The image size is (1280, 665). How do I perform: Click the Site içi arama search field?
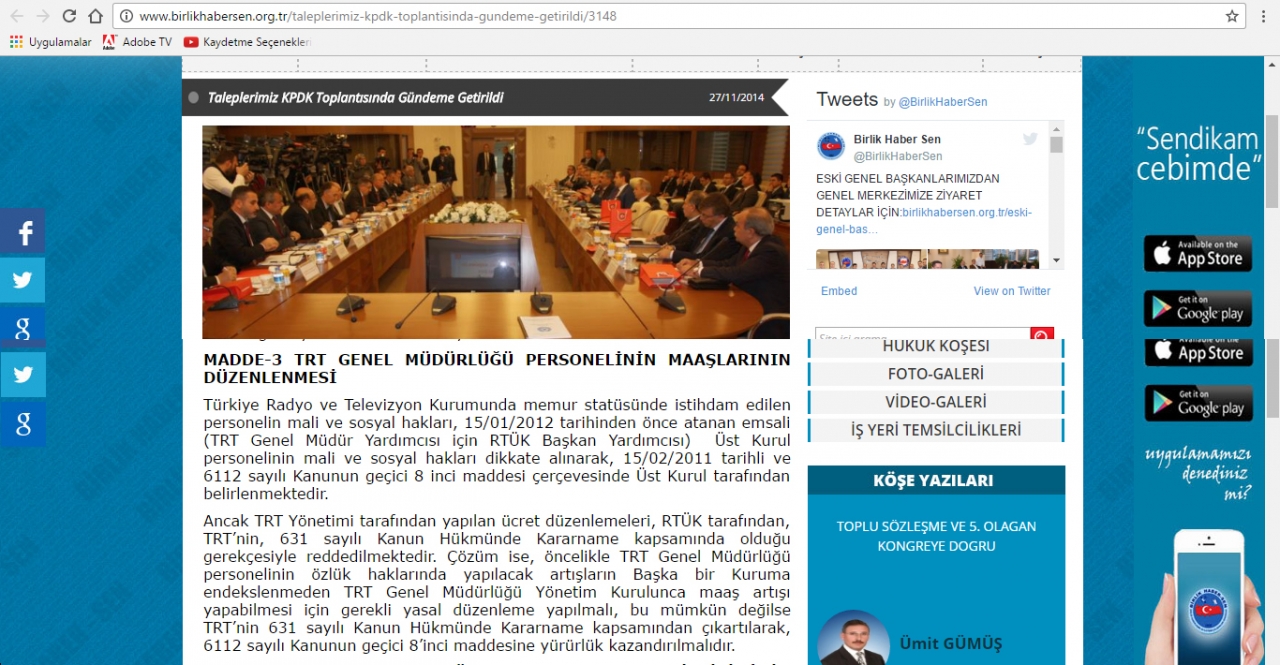coord(922,335)
